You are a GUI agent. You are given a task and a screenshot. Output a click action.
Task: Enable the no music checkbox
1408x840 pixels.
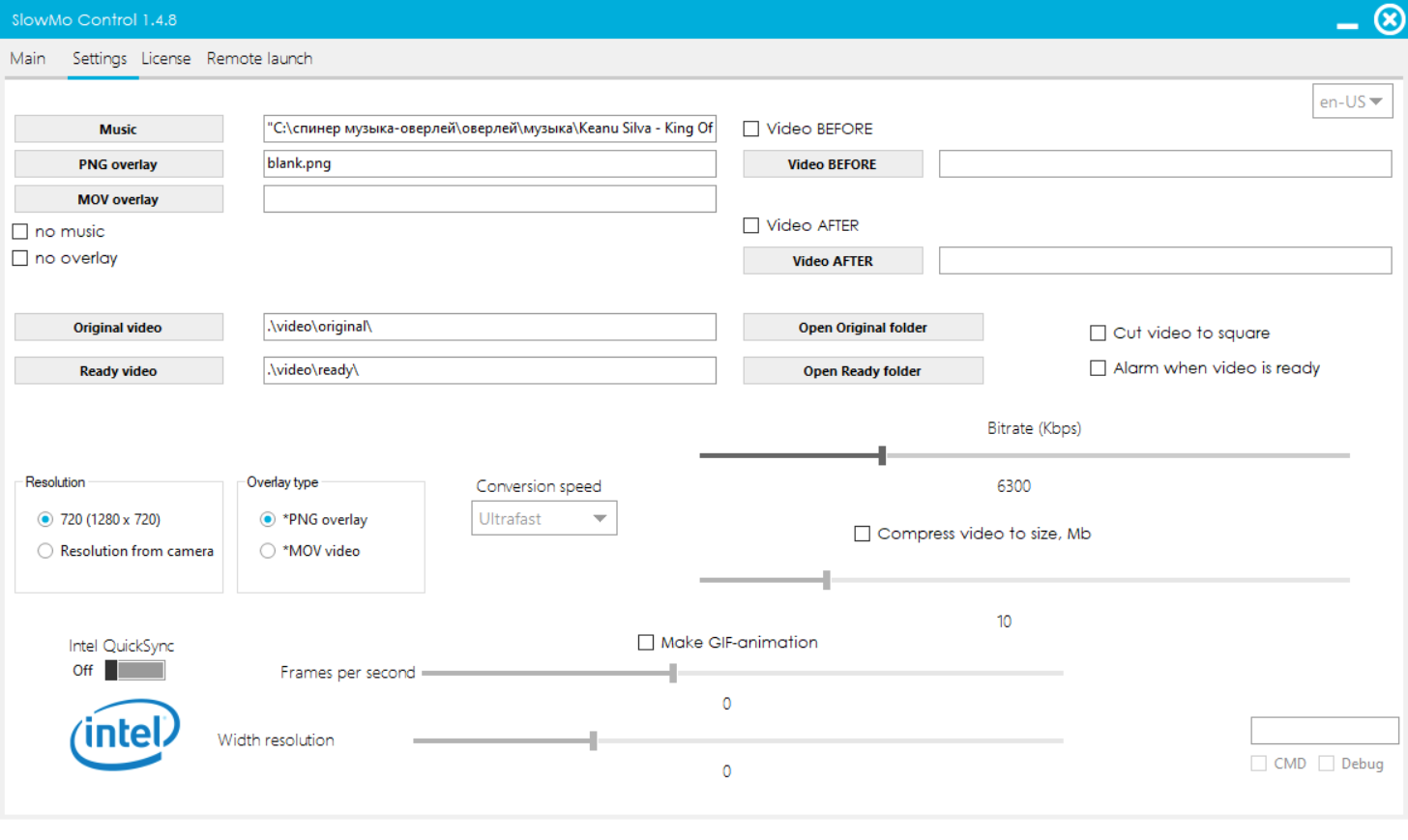pos(20,232)
